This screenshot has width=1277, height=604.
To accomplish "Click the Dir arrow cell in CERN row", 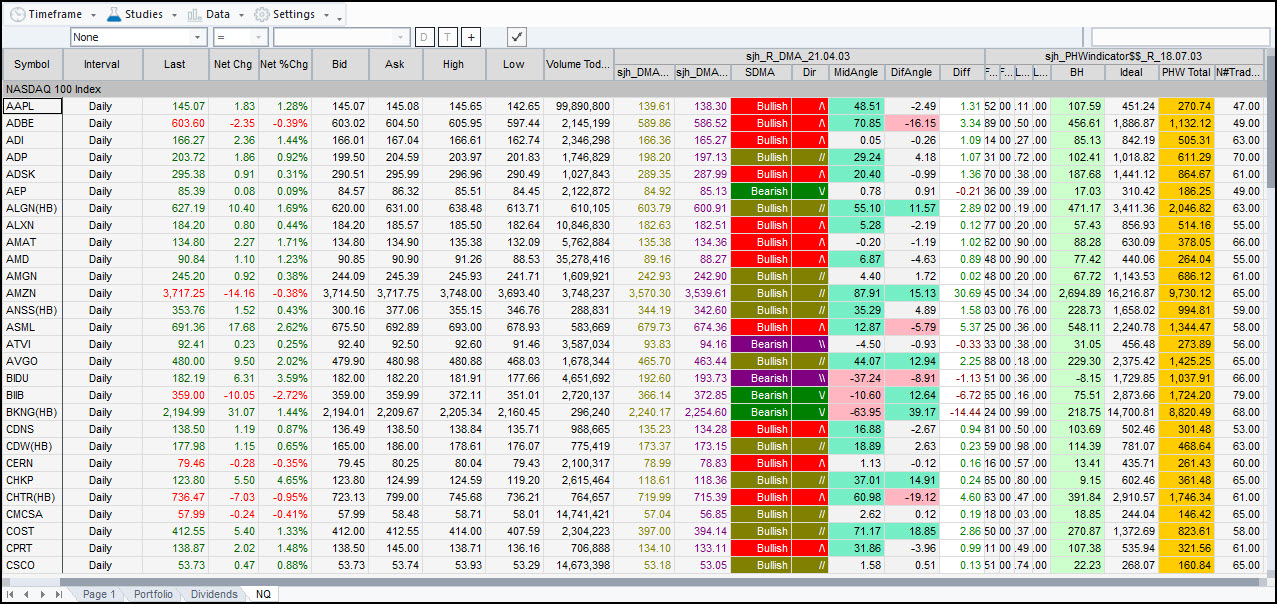I will click(810, 463).
